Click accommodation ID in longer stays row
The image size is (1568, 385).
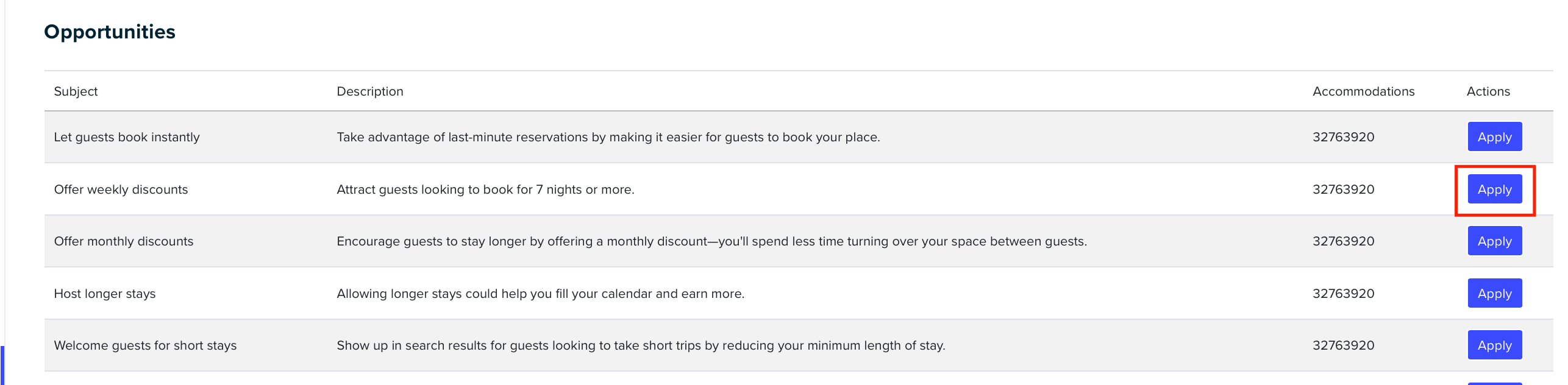coord(1343,294)
